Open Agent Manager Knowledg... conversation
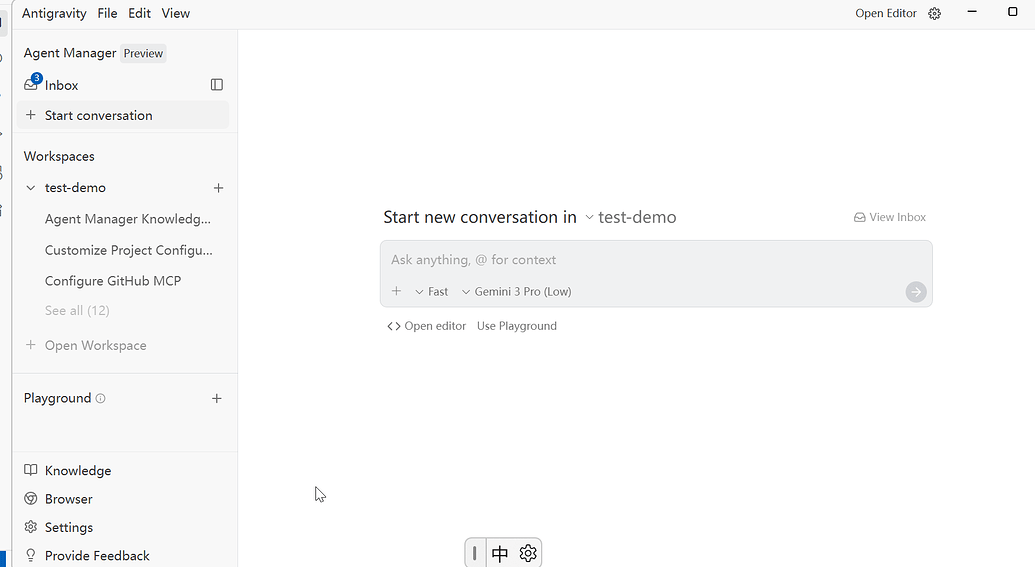1035x567 pixels. [128, 219]
